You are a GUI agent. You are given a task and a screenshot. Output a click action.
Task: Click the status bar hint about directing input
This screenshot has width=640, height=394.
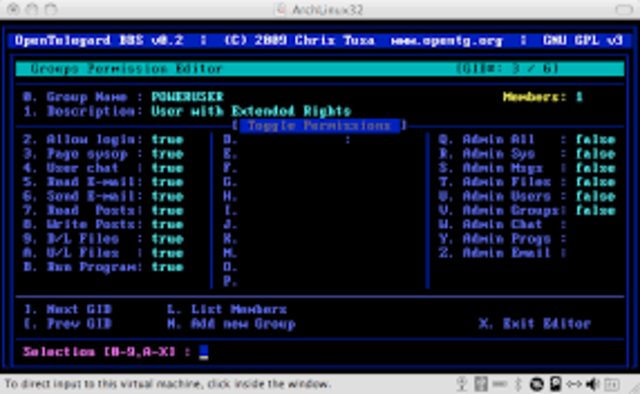167,384
